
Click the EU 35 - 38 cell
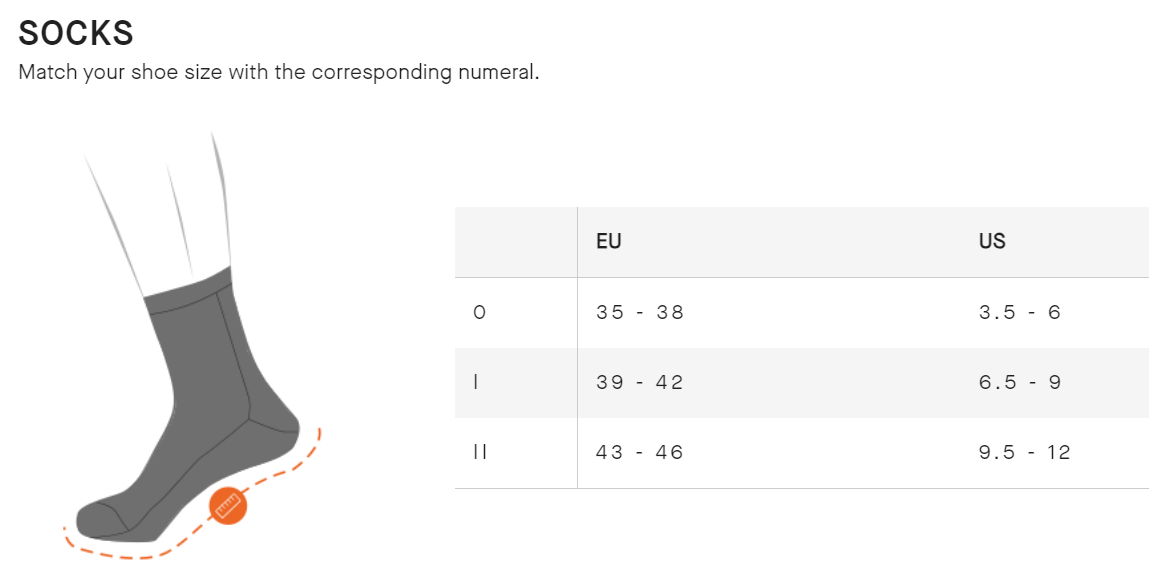coord(640,313)
